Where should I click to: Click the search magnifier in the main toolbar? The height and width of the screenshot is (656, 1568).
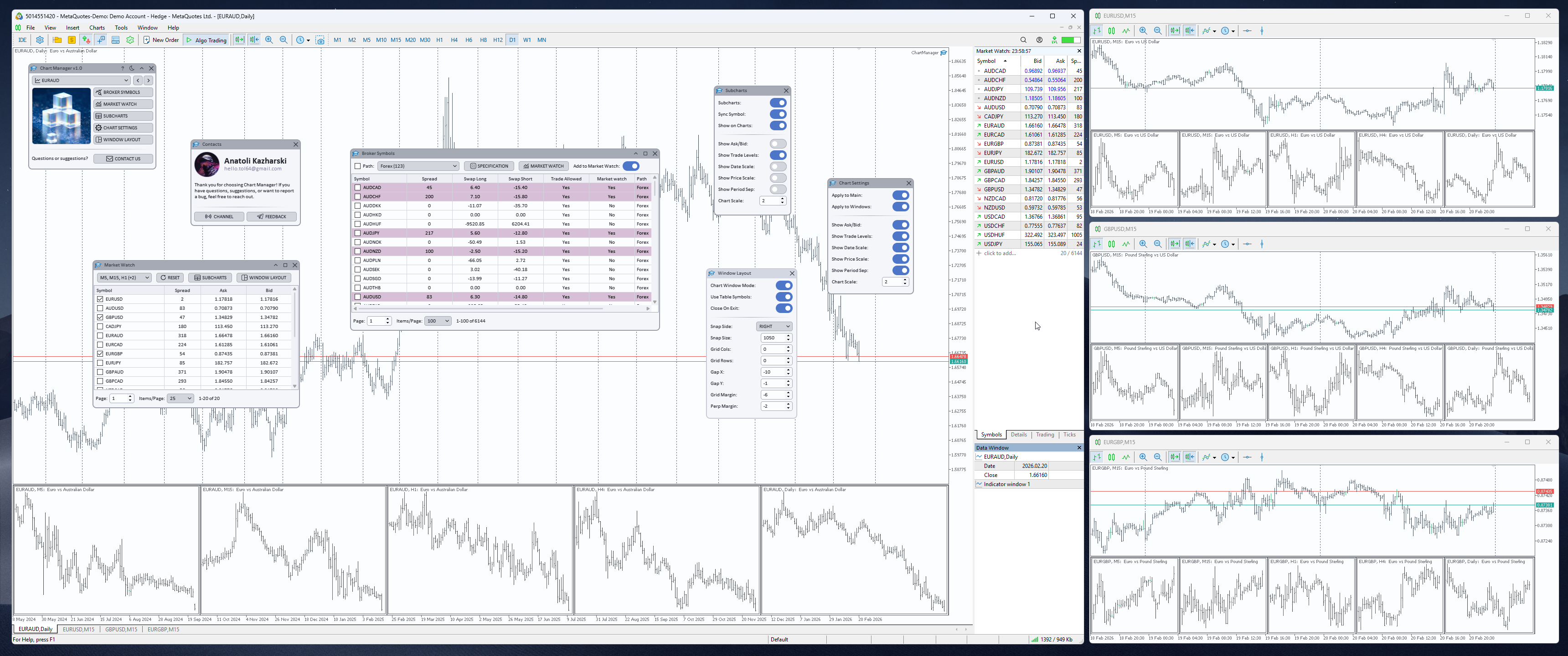point(1023,40)
